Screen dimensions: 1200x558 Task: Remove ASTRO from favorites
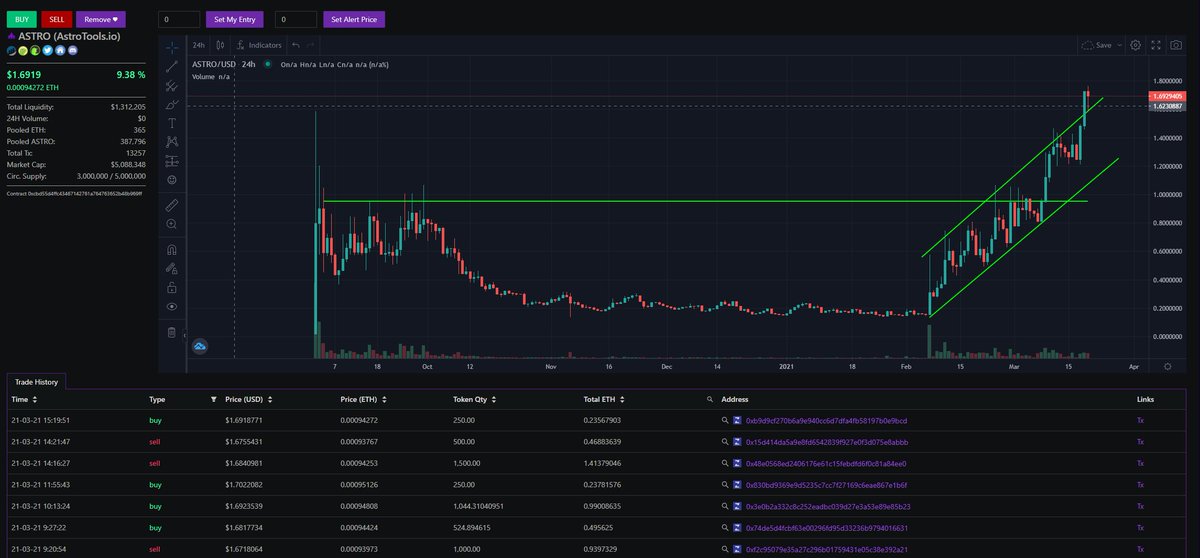[100, 19]
